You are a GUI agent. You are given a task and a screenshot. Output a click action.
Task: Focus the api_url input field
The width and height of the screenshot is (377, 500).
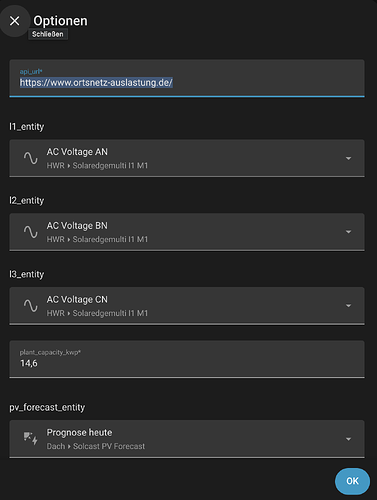(187, 78)
